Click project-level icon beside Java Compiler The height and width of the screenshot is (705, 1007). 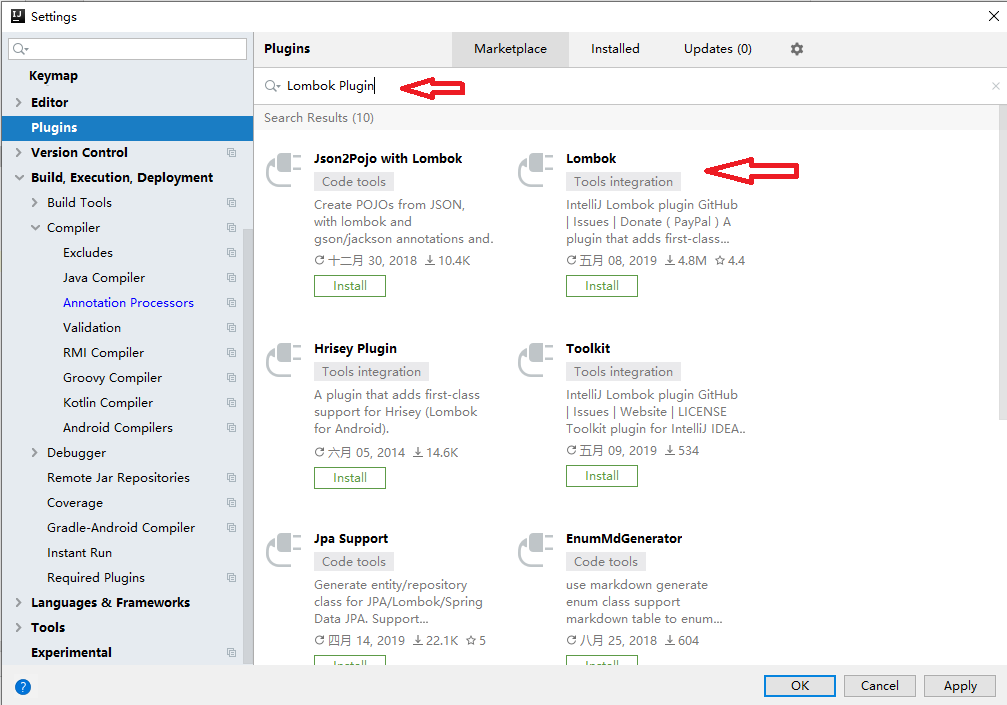[231, 278]
